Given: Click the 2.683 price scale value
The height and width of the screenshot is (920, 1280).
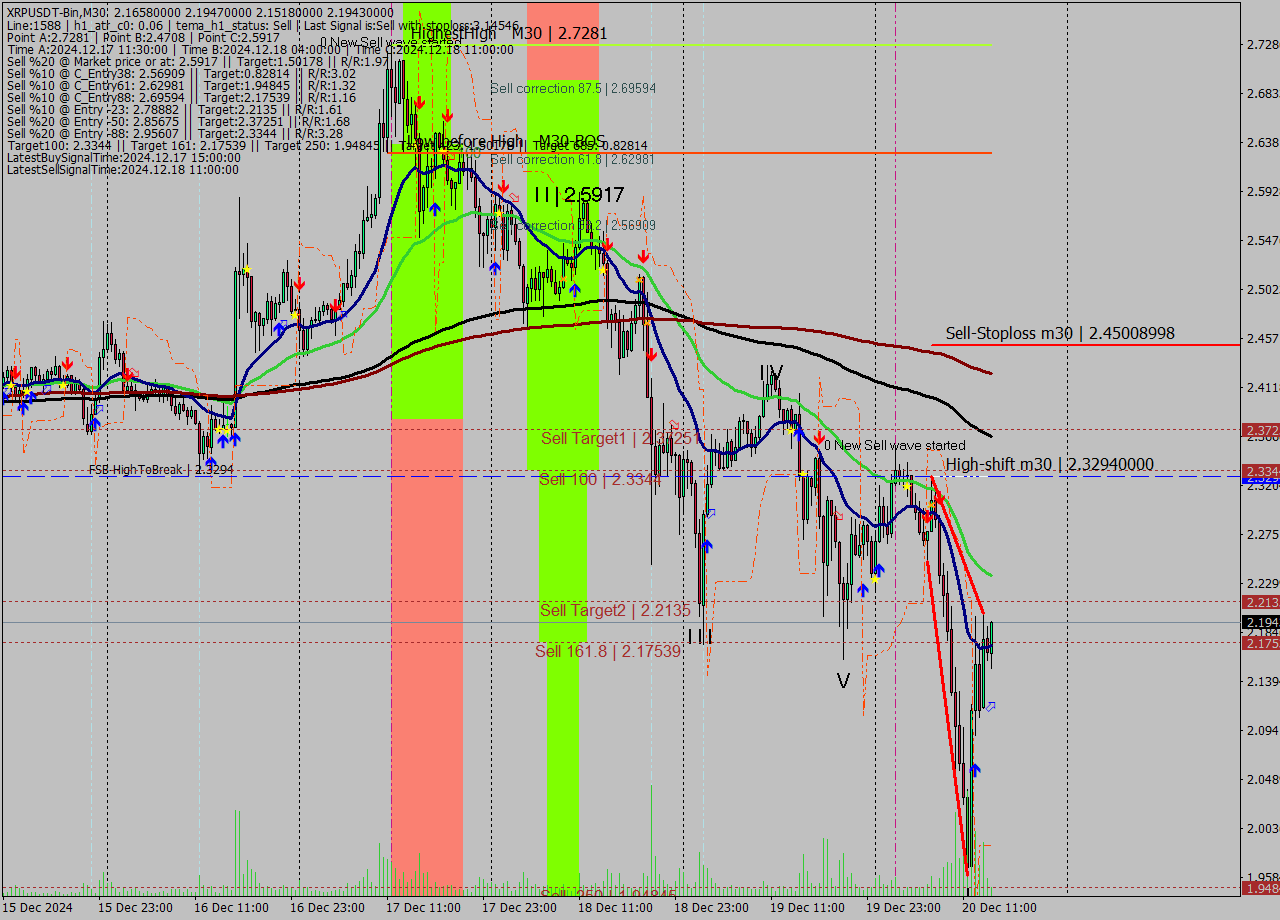Looking at the screenshot, I should [1262, 94].
